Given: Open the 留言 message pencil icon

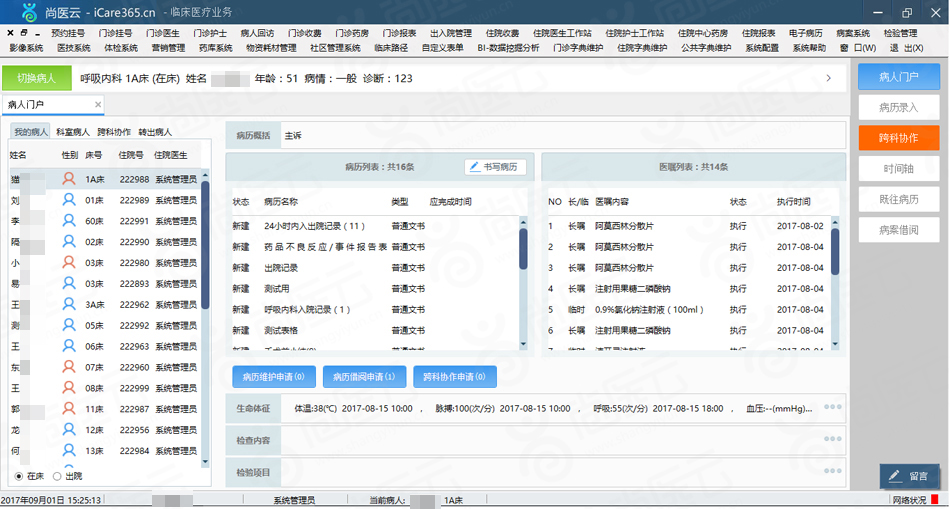Looking at the screenshot, I should 895,476.
